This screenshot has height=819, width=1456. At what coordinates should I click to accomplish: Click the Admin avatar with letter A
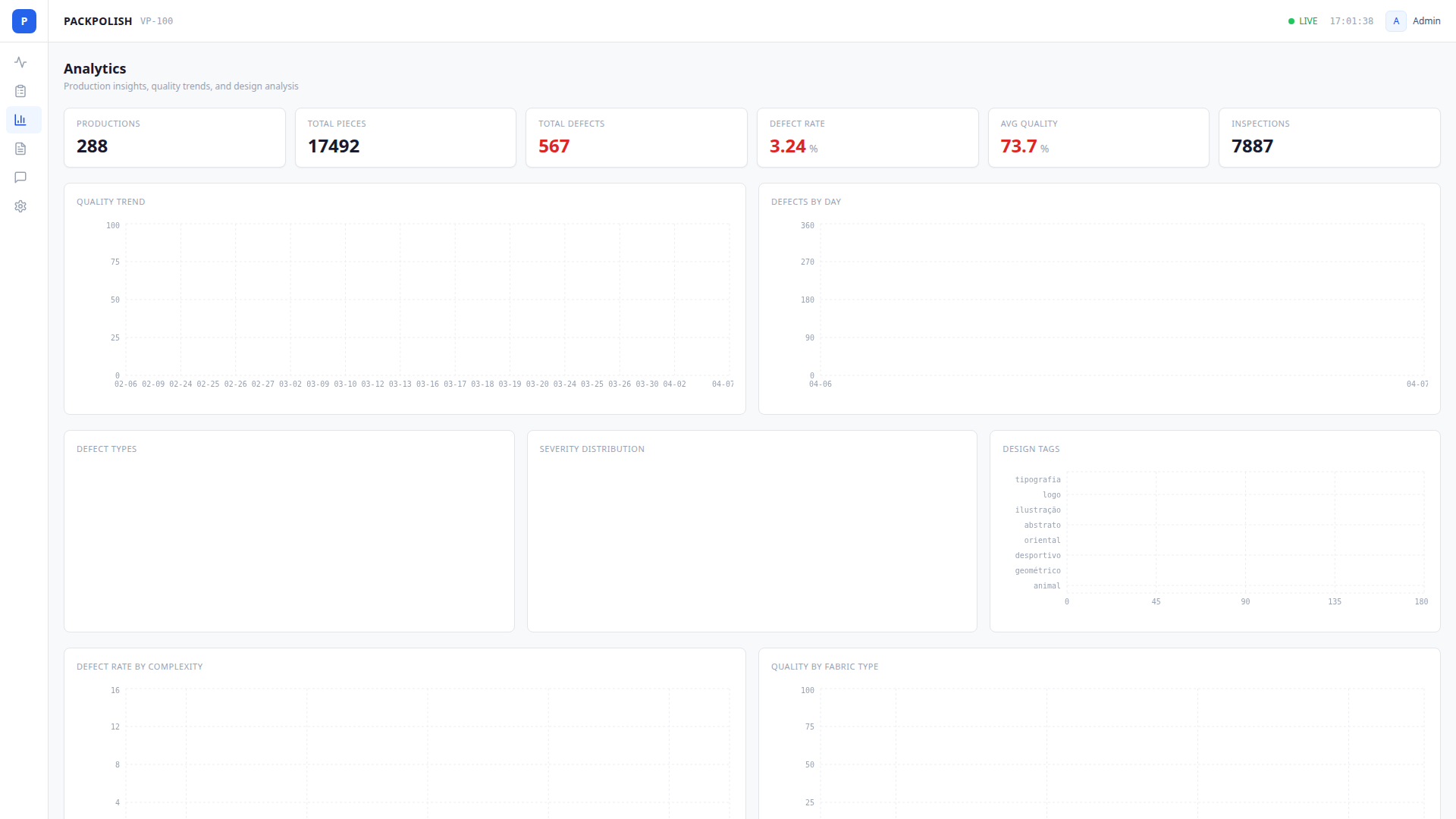pyautogui.click(x=1395, y=21)
